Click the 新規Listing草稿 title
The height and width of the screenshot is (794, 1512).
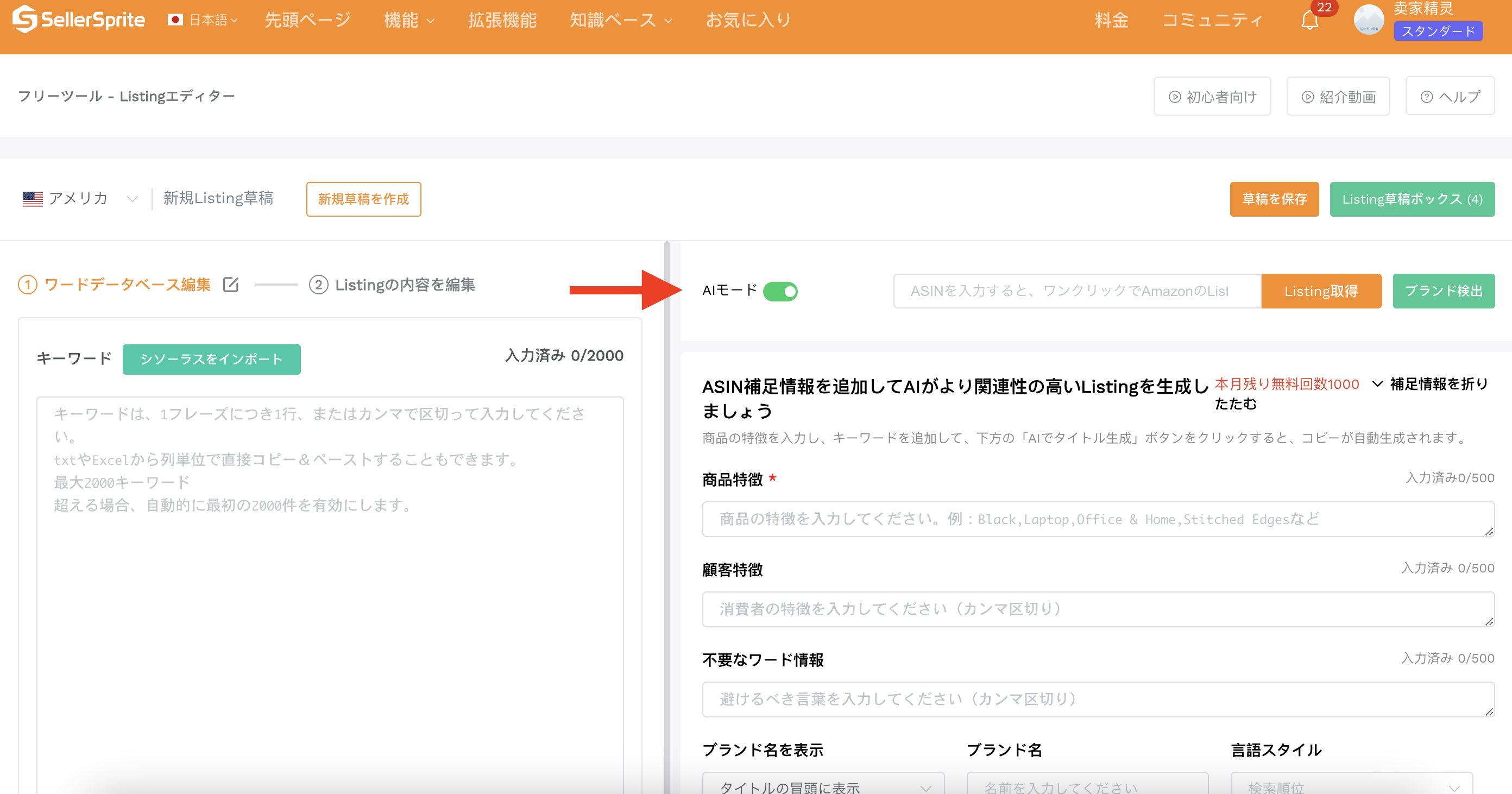218,198
